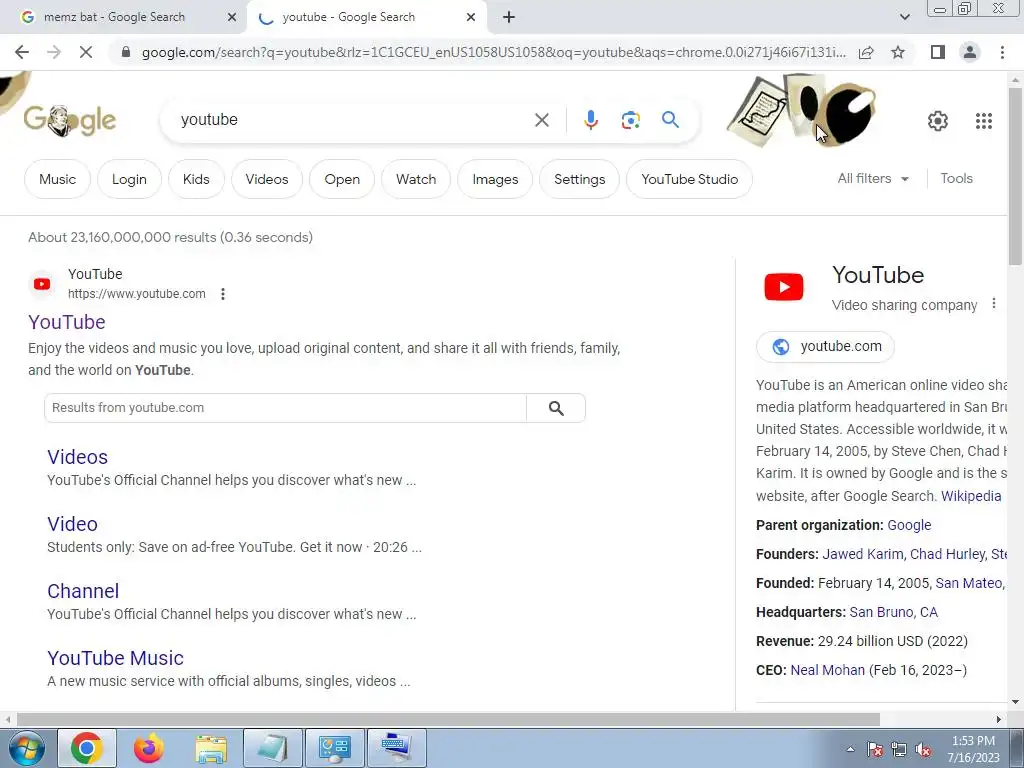Open Firefox from the taskbar
The width and height of the screenshot is (1024, 768).
[x=149, y=748]
